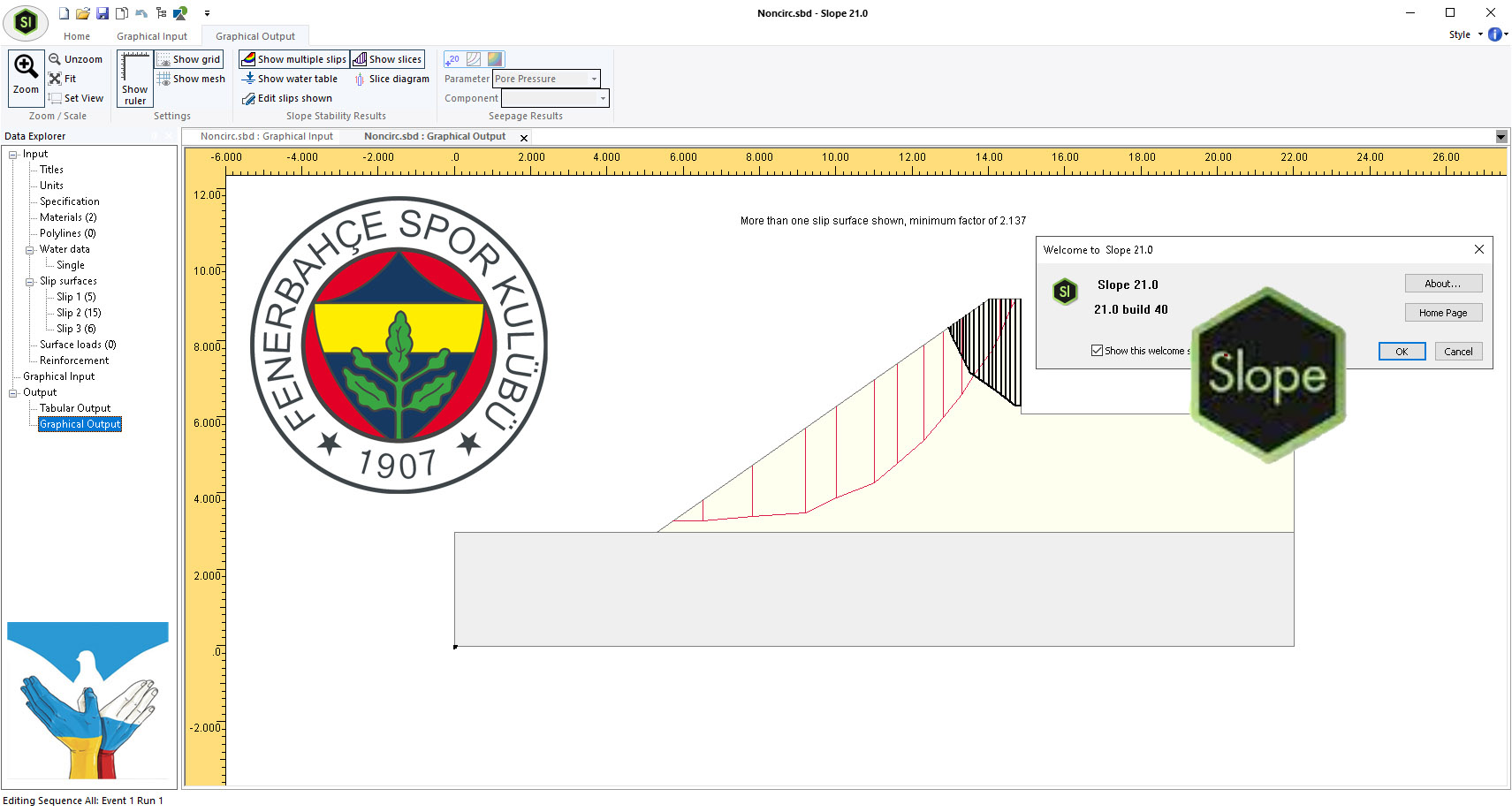1512x812 pixels.
Task: Switch to the Noncirc.sbd Graphical Input tab
Action: click(x=268, y=136)
